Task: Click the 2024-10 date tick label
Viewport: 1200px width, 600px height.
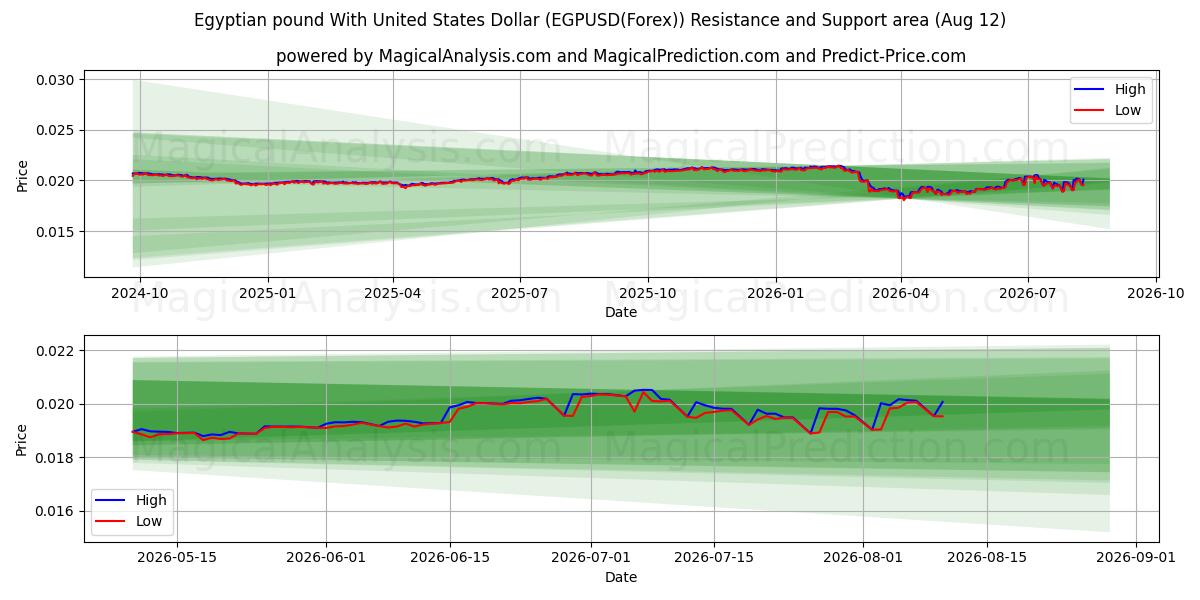Action: tap(139, 294)
